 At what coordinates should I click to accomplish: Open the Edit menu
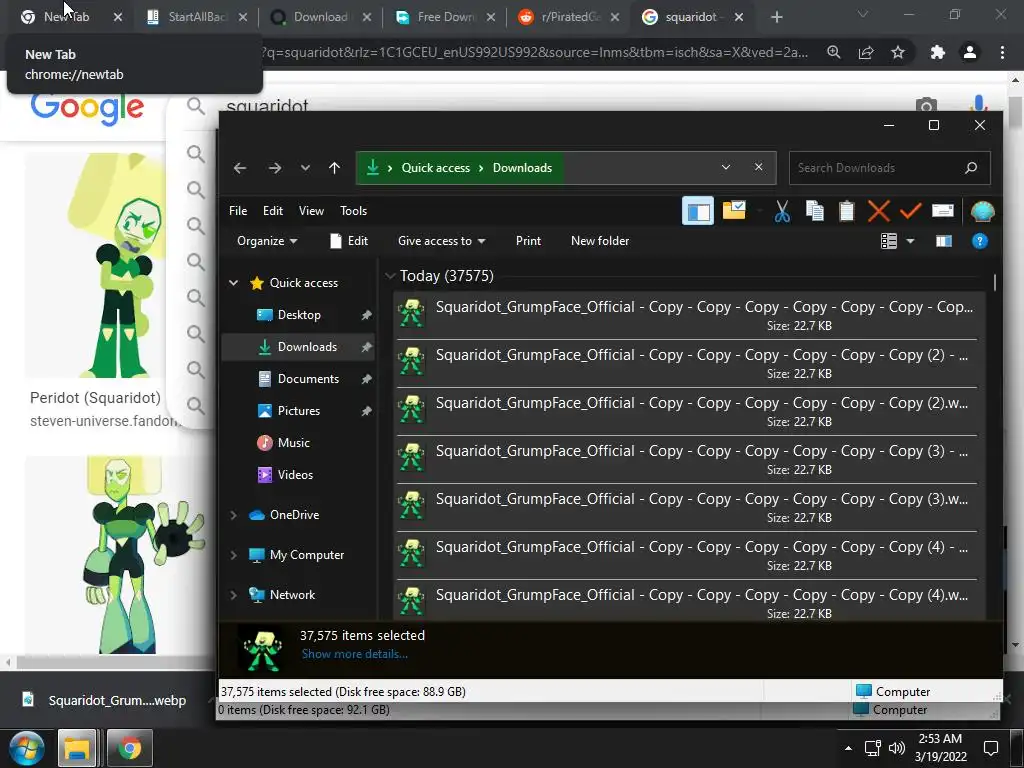272,210
